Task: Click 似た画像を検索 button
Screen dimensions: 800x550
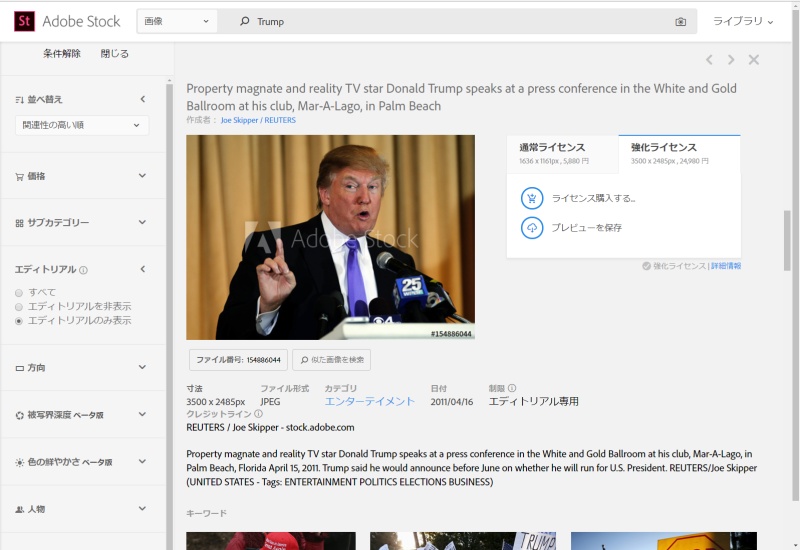Action: click(332, 360)
